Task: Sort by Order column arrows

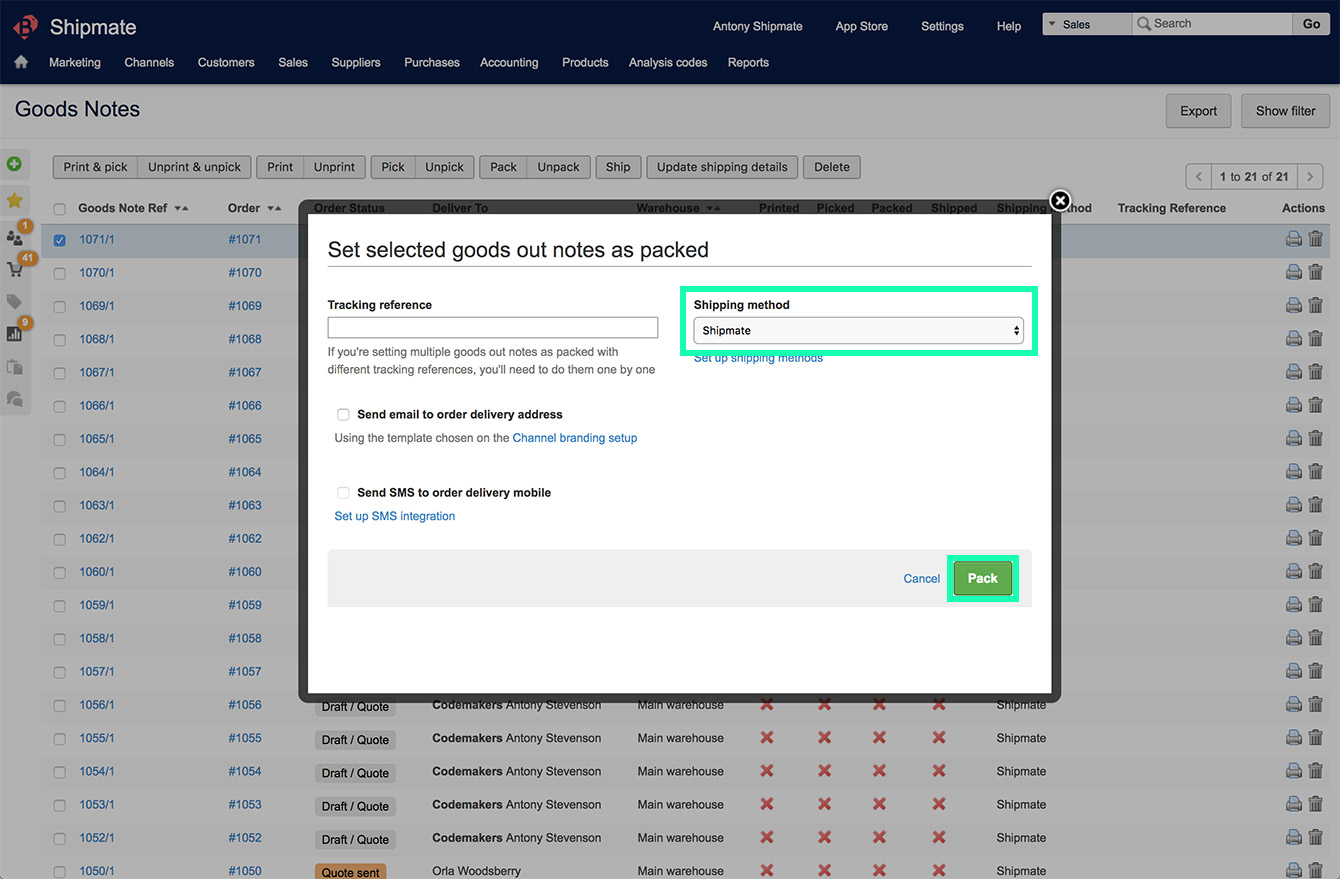Action: 274,209
